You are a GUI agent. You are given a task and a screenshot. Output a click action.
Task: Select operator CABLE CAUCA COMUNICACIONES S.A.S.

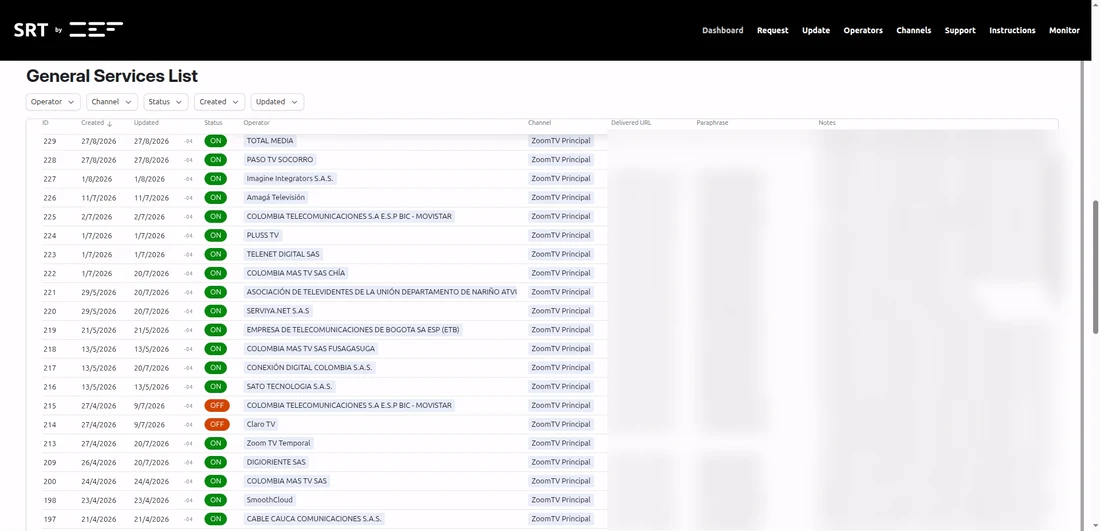coord(314,519)
